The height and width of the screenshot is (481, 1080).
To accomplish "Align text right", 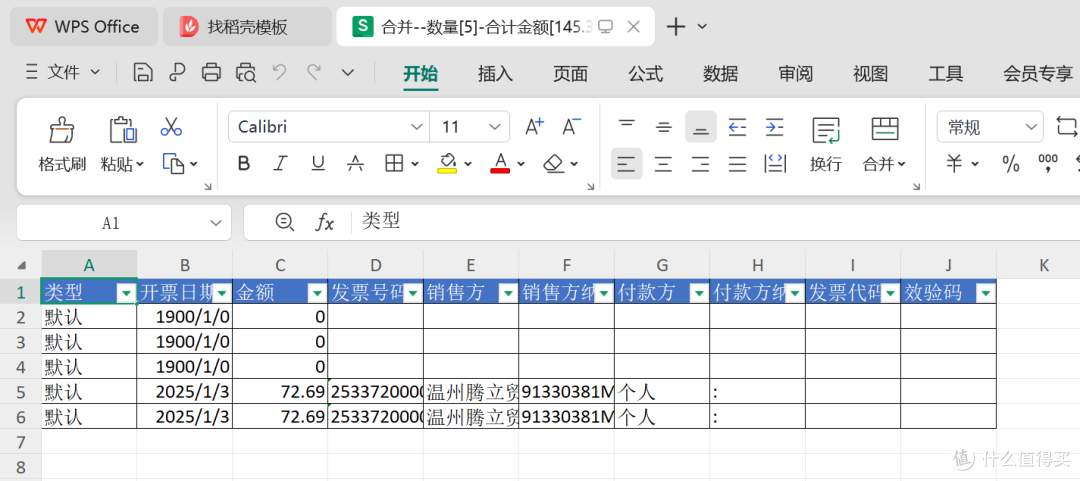I will click(x=701, y=163).
